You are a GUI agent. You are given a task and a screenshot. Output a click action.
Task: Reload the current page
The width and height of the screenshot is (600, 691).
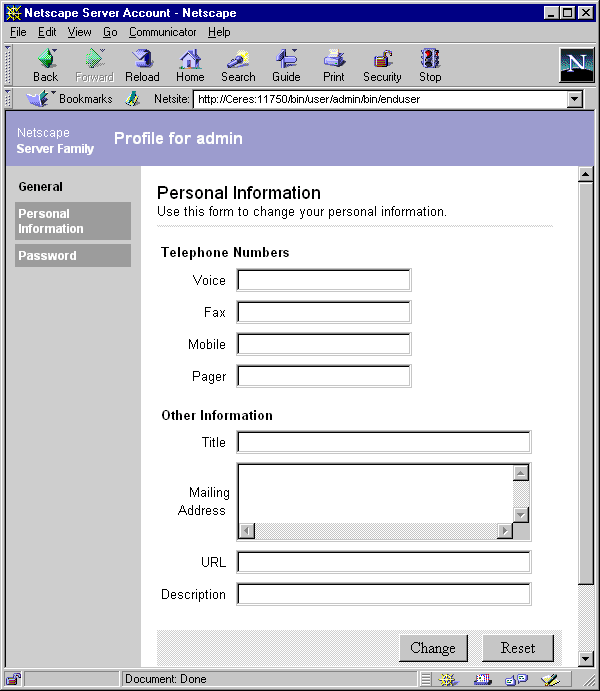(142, 65)
